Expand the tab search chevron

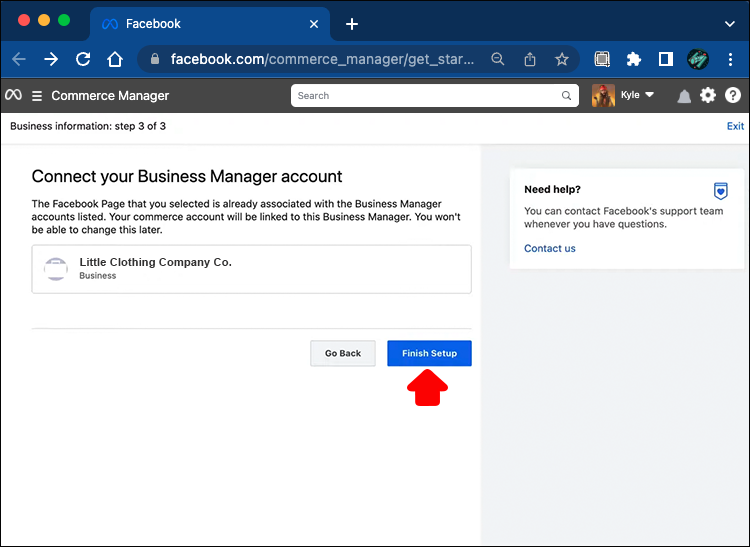729,23
